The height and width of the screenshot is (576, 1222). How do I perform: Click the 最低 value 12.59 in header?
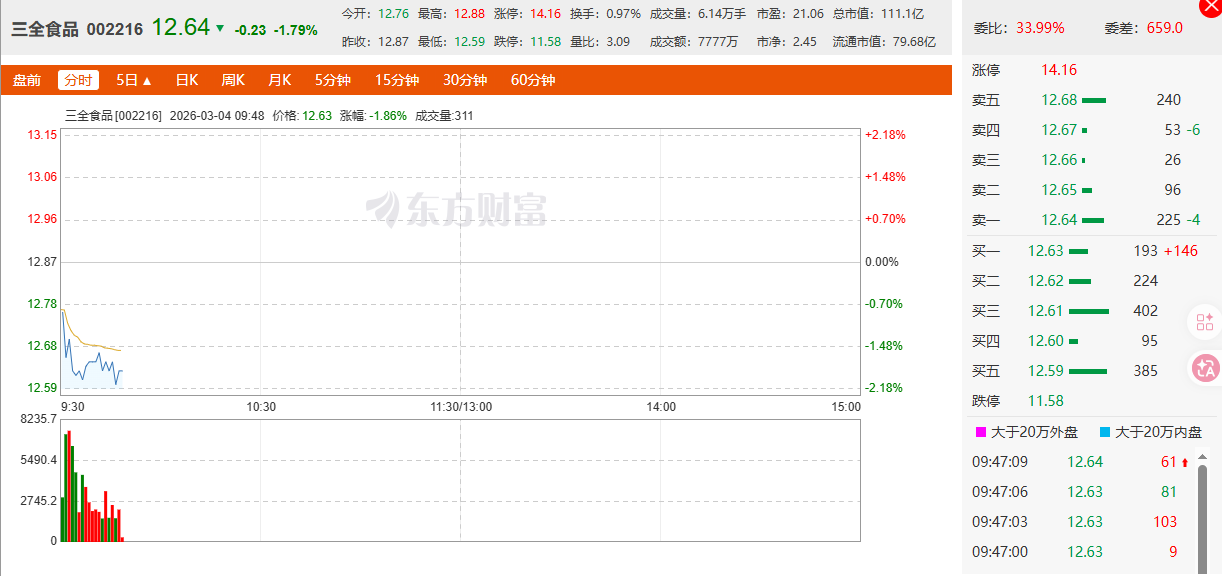coord(468,41)
